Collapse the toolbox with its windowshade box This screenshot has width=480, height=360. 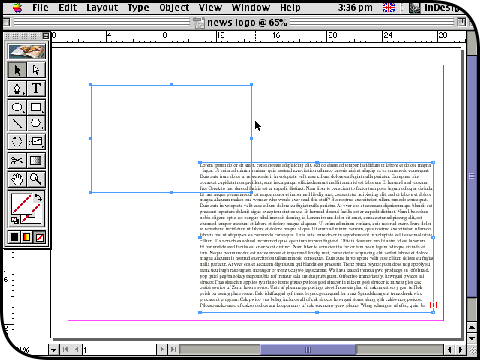pos(46,36)
